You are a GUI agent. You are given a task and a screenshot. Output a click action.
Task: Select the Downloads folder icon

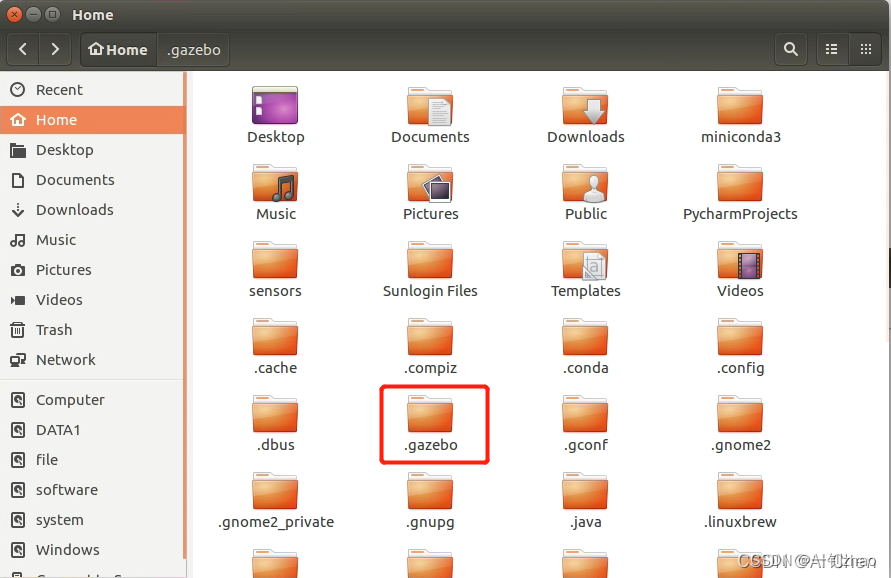pyautogui.click(x=585, y=115)
